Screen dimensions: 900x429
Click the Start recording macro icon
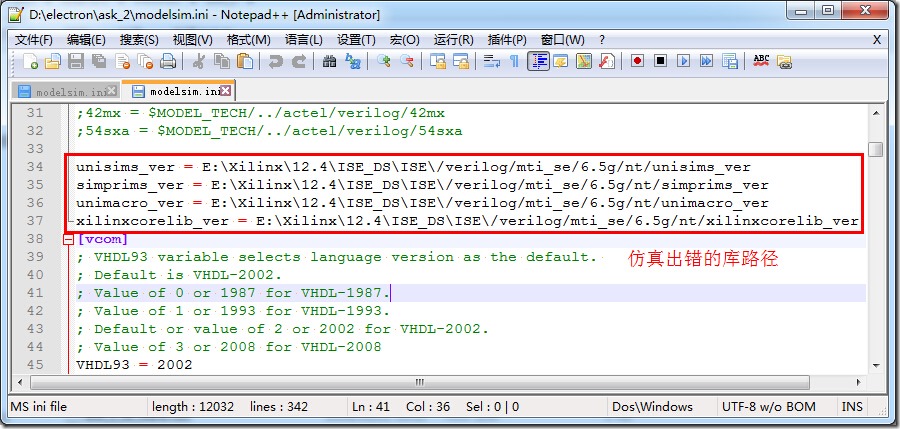(x=637, y=61)
